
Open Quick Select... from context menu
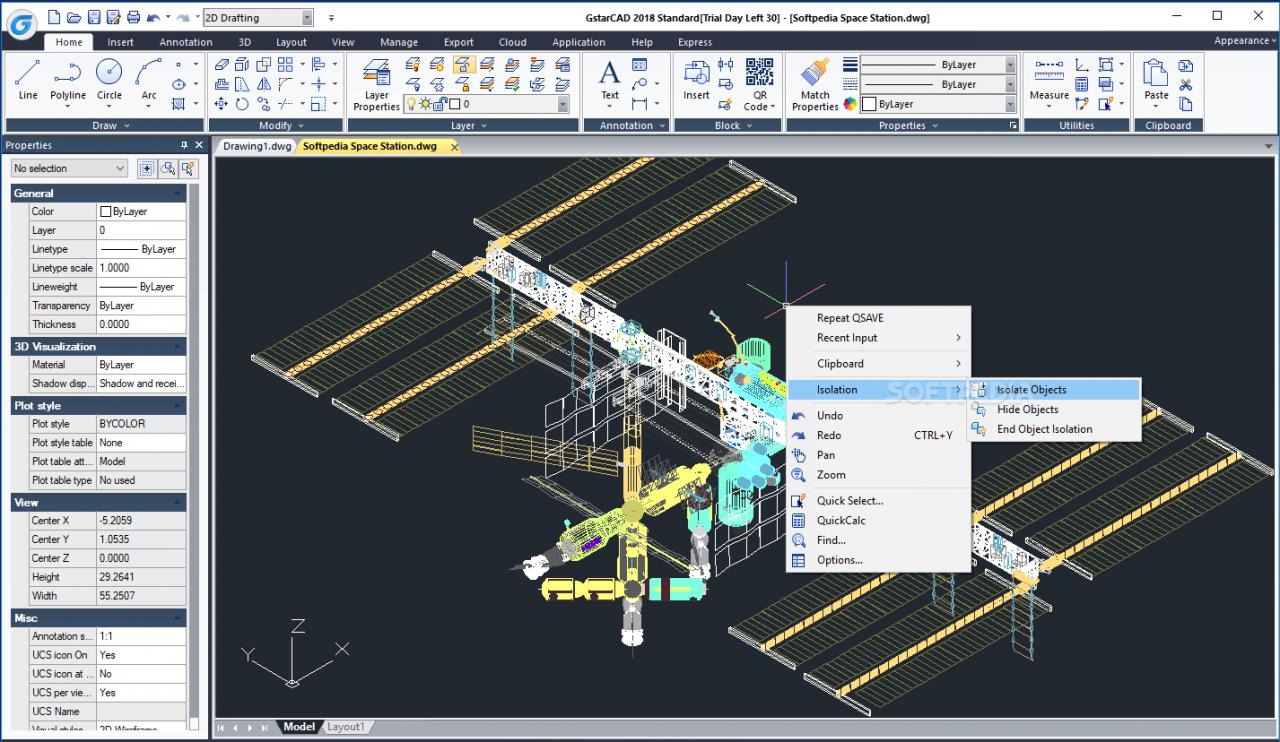tap(878, 500)
